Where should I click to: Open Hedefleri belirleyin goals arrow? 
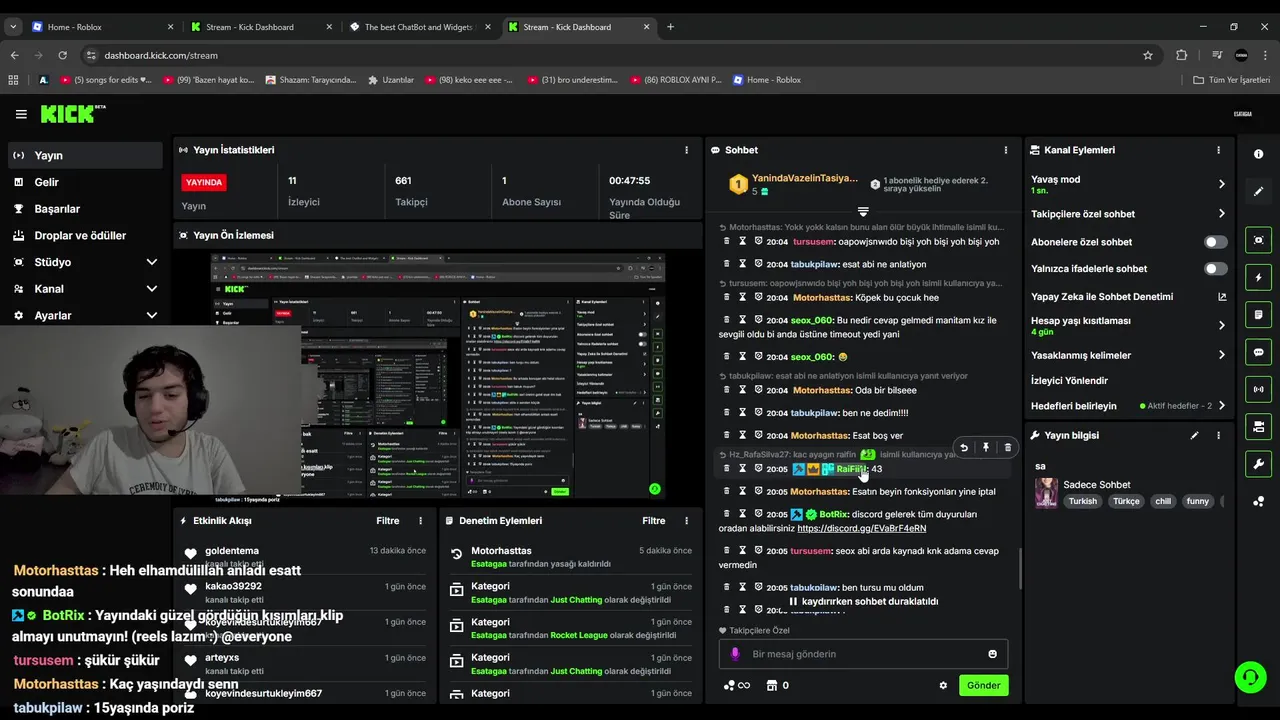tap(1221, 406)
